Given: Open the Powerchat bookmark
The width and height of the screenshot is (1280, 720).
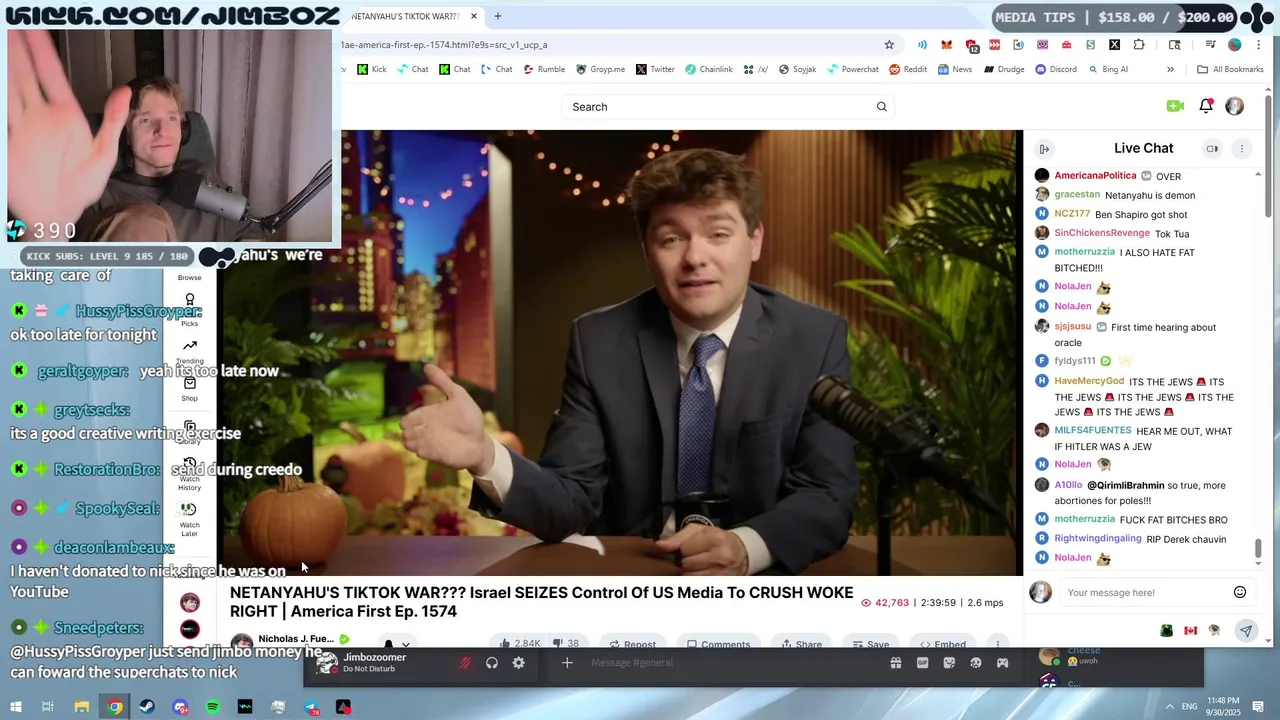Looking at the screenshot, I should (x=853, y=70).
